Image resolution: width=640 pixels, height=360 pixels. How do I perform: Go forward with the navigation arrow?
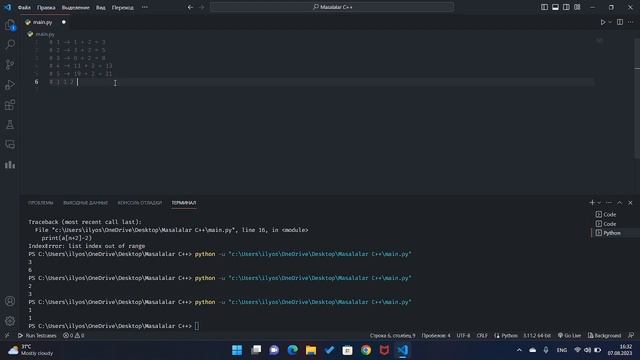tap(202, 7)
